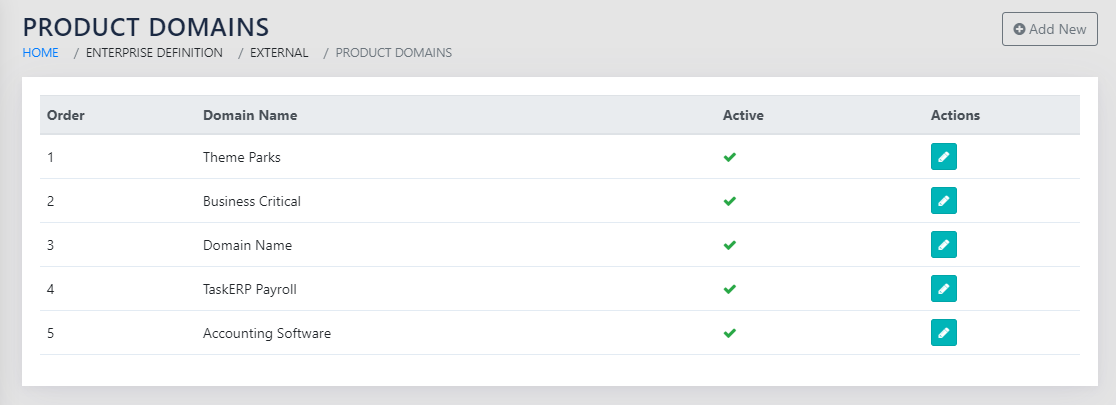Click the TaskERP Payroll active checkmark
The height and width of the screenshot is (405, 1116).
click(x=730, y=289)
